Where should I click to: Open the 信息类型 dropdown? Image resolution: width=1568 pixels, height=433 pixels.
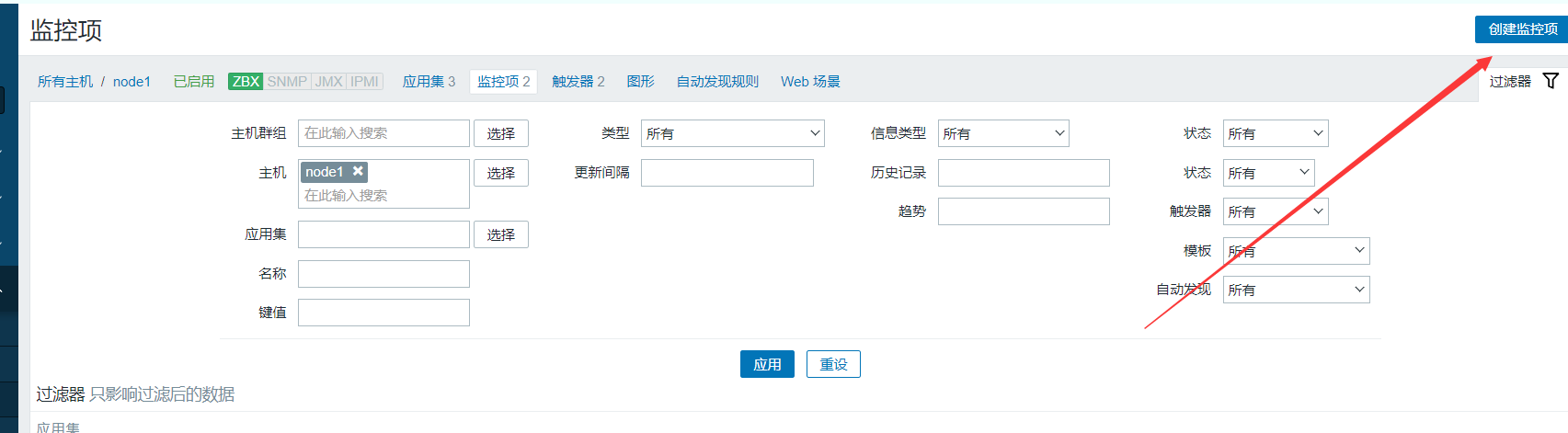pyautogui.click(x=1002, y=133)
